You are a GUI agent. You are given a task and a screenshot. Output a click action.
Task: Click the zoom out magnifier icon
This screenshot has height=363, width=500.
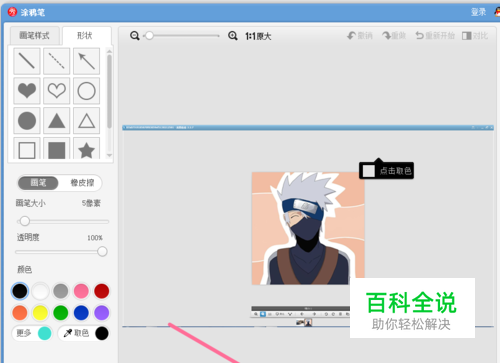[135, 36]
